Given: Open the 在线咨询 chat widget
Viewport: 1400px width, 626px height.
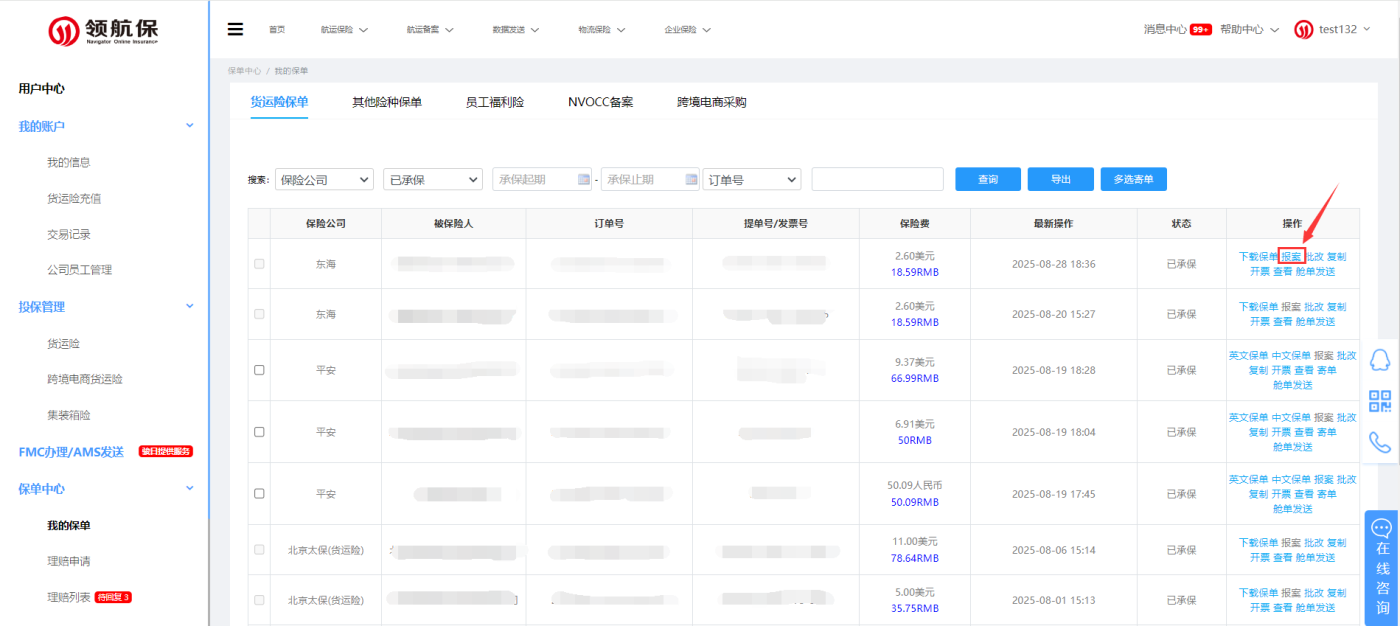Looking at the screenshot, I should click(x=1382, y=568).
